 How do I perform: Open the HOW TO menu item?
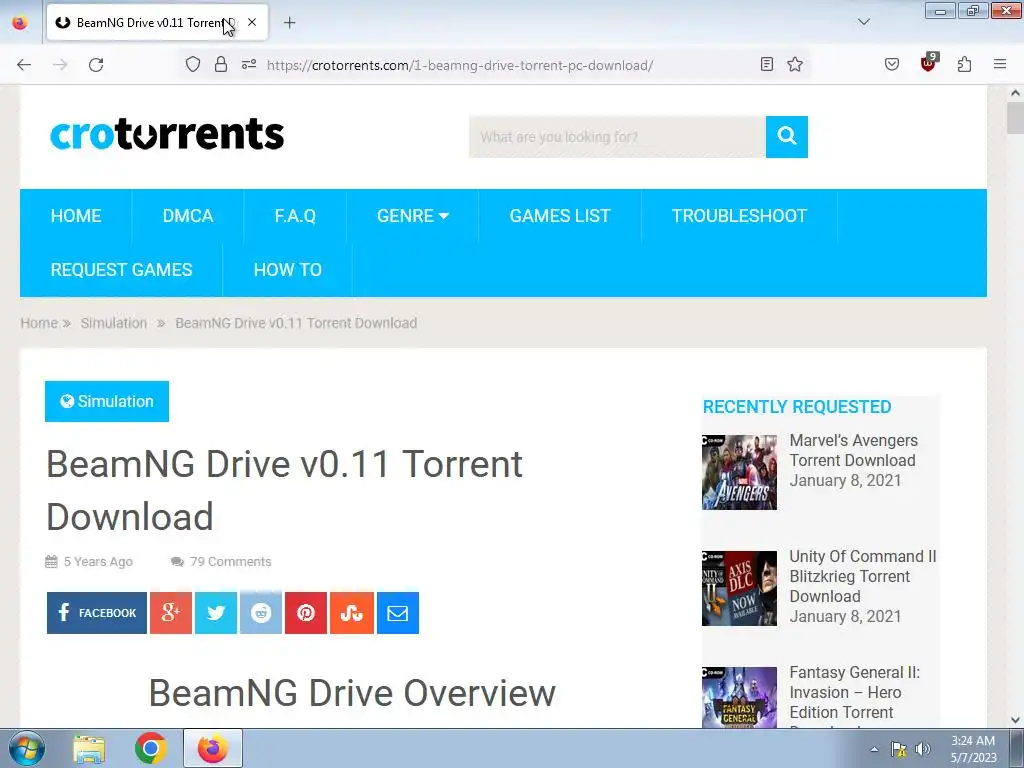tap(287, 270)
